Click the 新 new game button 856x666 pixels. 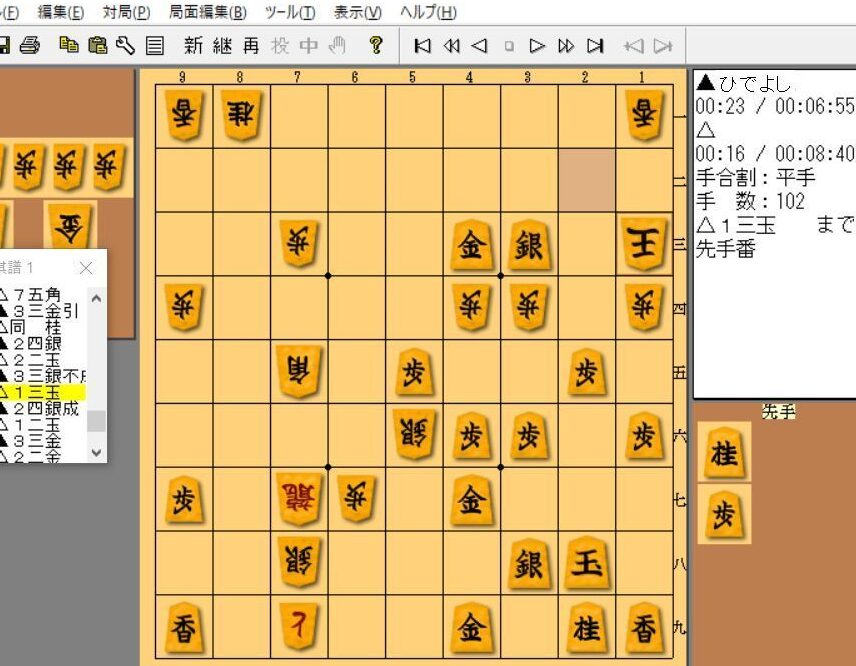pyautogui.click(x=193, y=46)
